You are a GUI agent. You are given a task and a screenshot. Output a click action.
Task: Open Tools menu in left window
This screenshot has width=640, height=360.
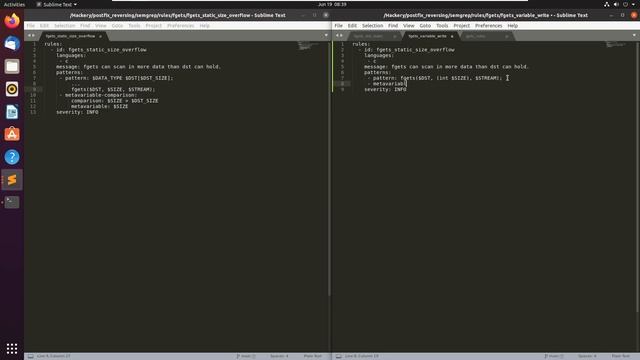134,26
